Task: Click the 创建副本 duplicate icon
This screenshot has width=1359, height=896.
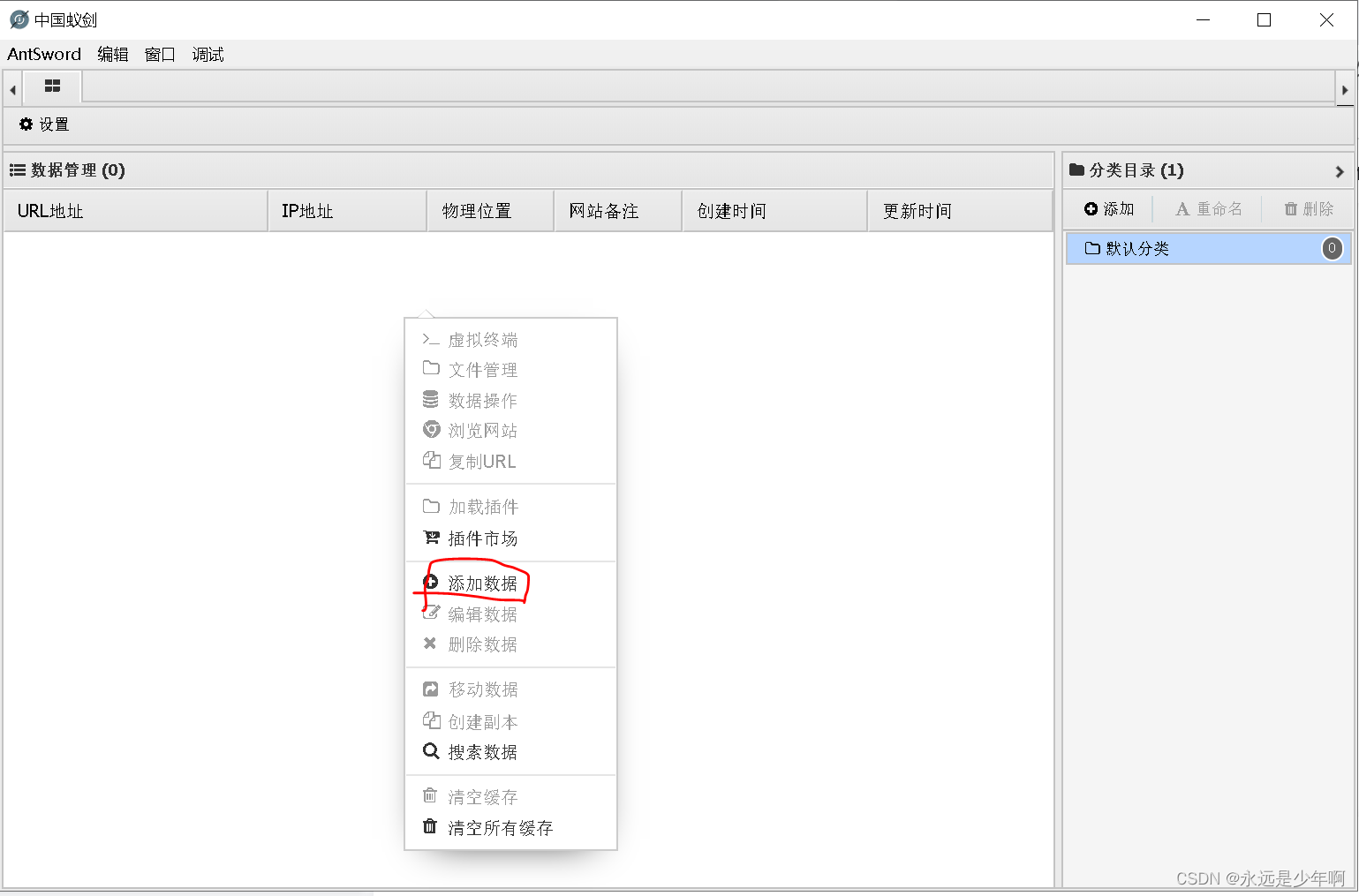Action: click(431, 720)
